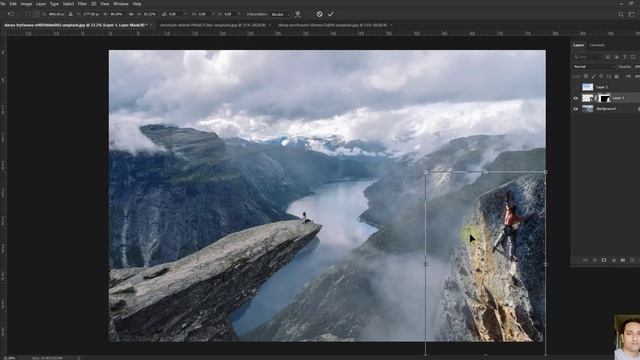Open the Image menu
640x360 pixels.
(x=26, y=4)
